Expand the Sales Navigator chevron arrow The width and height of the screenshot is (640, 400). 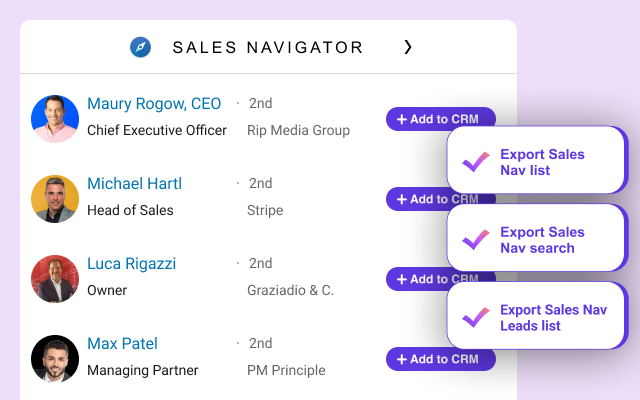click(407, 47)
